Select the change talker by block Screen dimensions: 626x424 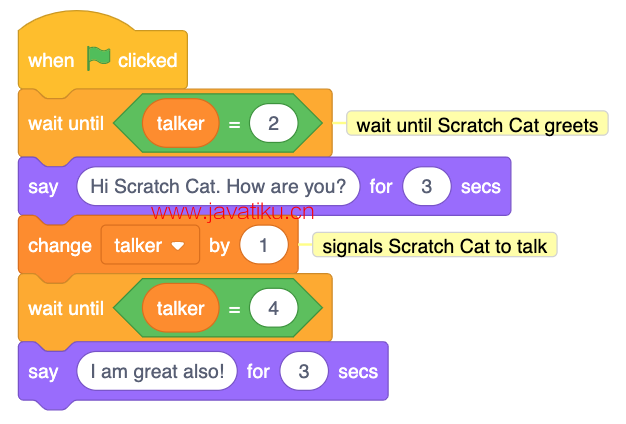click(60, 245)
